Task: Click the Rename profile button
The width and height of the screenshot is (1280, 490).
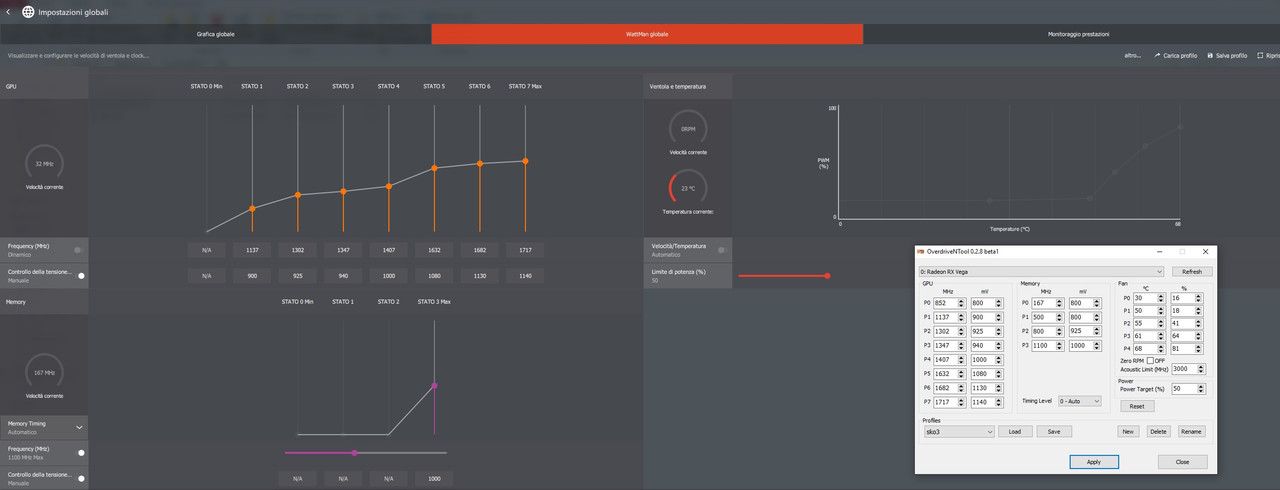Action: tap(1190, 432)
